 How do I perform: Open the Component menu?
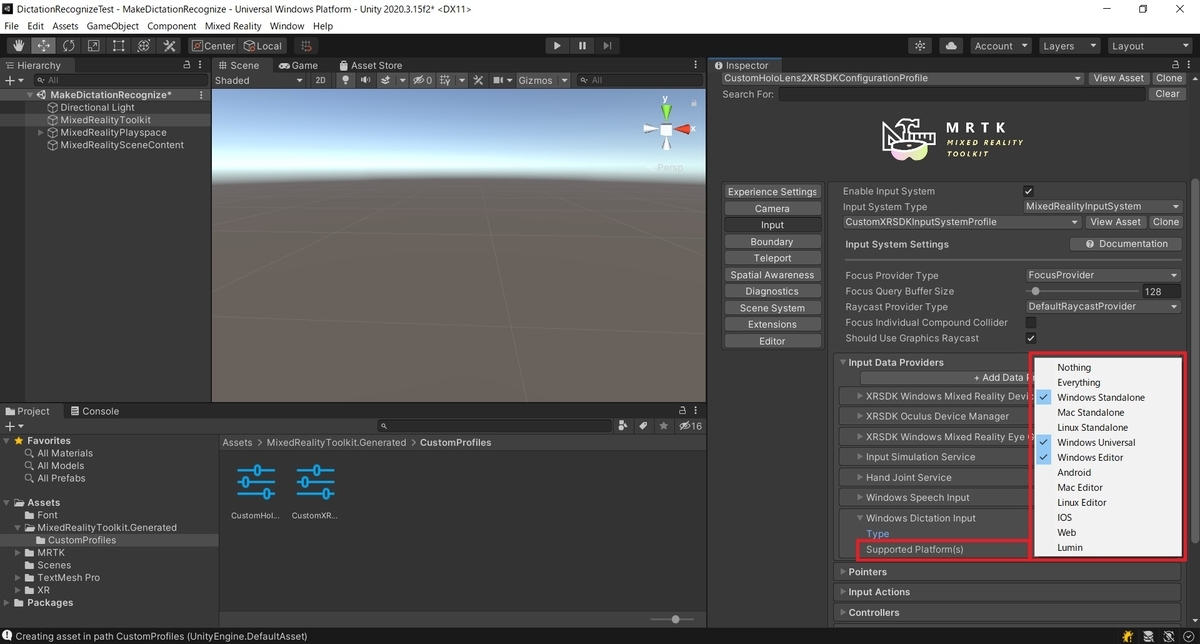coord(172,26)
